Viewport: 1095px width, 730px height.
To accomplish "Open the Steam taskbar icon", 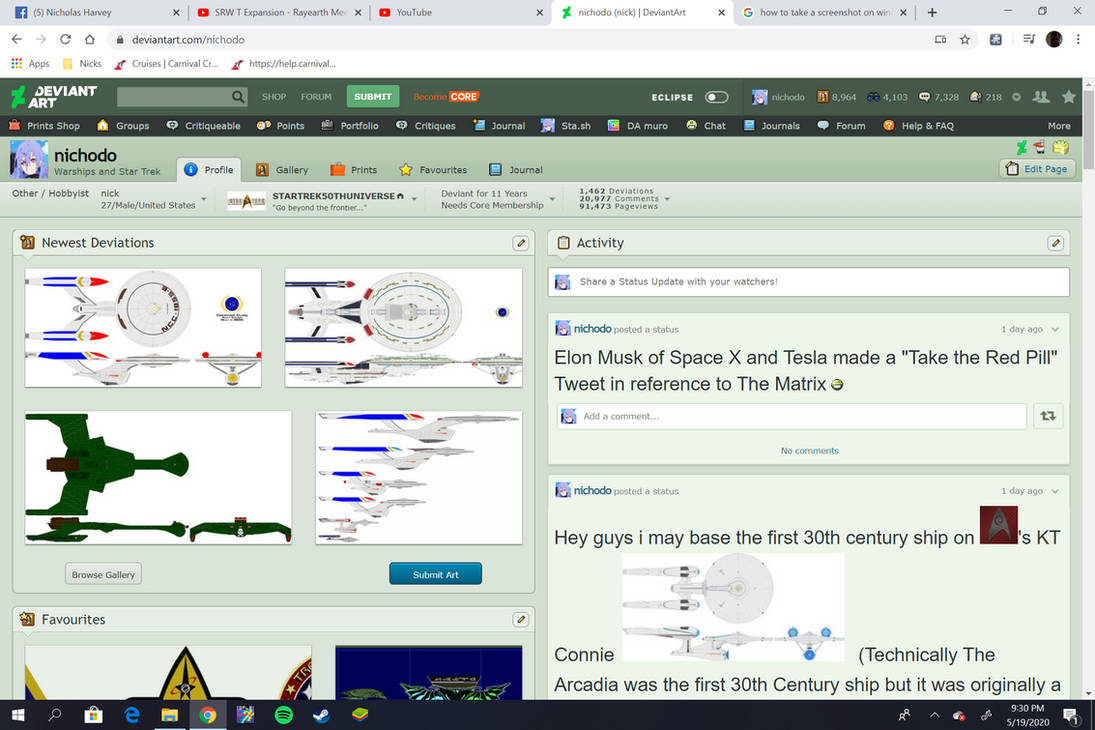I will 321,715.
